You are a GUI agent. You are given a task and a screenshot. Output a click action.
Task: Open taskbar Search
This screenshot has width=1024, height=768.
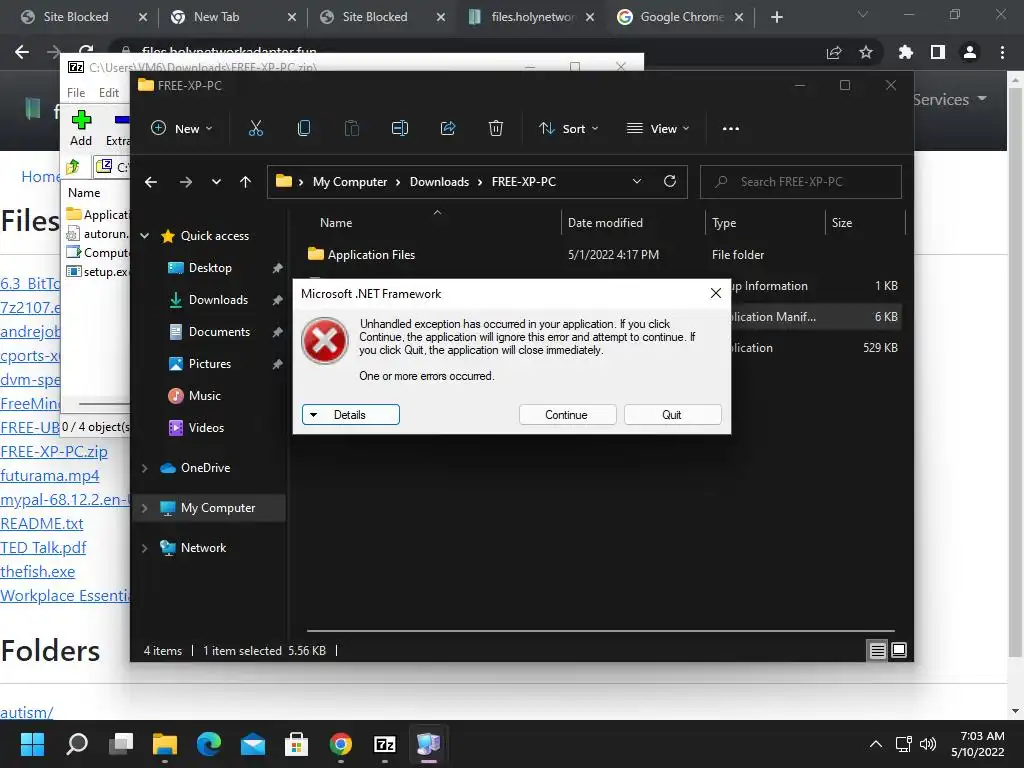point(77,744)
